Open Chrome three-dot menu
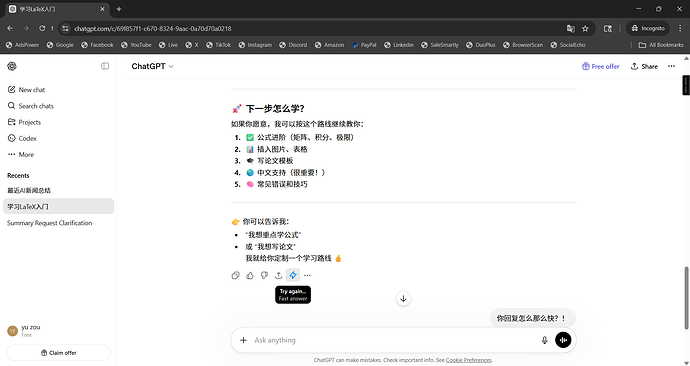The width and height of the screenshot is (690, 366). 680,28
